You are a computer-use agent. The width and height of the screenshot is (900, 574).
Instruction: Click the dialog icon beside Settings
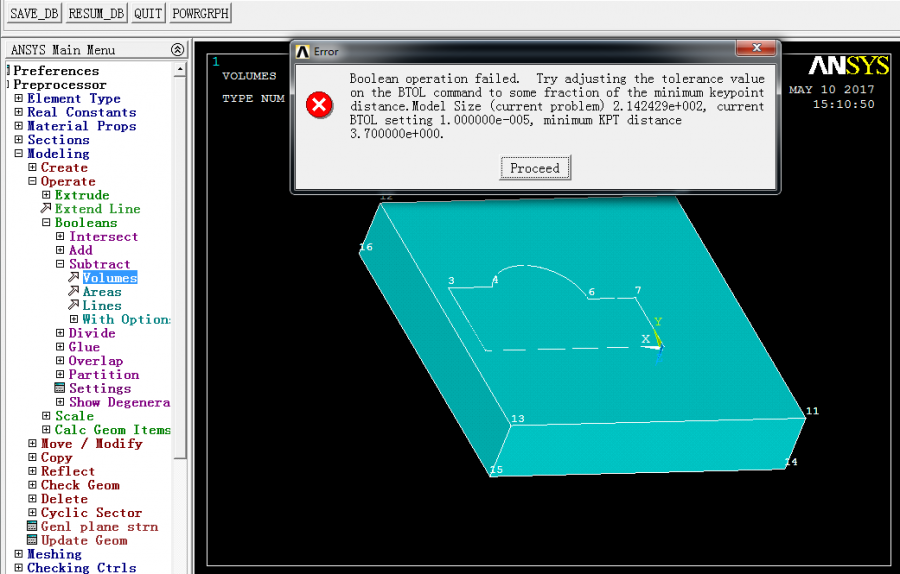[x=60, y=388]
